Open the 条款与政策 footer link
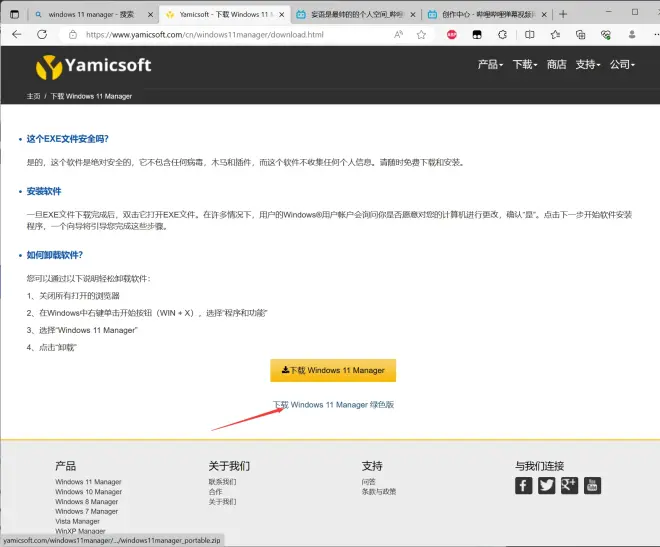Image resolution: width=660 pixels, height=547 pixels. pos(379,491)
